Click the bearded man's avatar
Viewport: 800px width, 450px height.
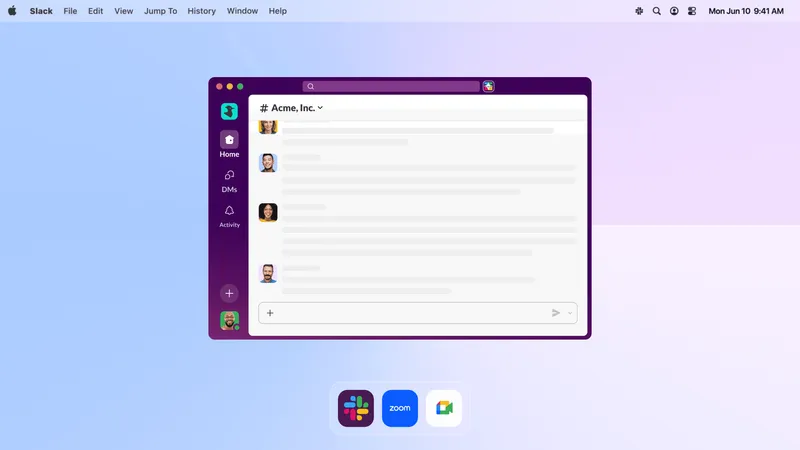pyautogui.click(x=268, y=273)
